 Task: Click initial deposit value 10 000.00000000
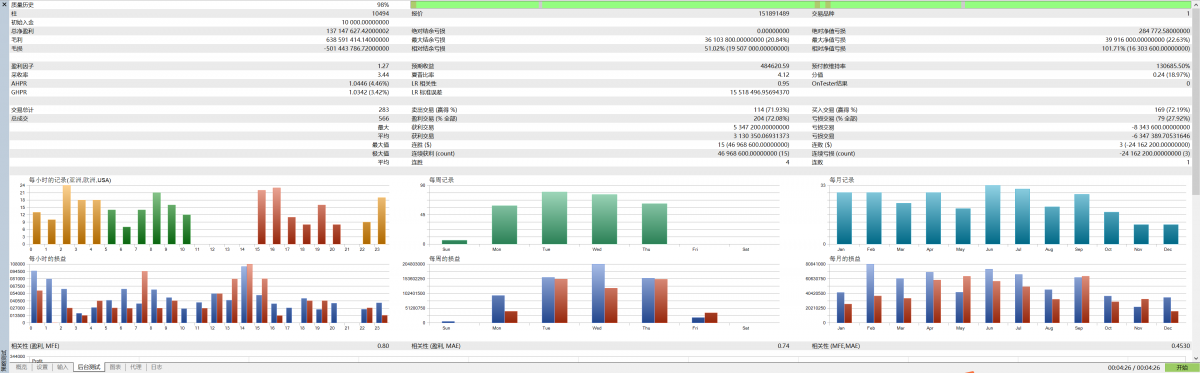pyautogui.click(x=365, y=22)
